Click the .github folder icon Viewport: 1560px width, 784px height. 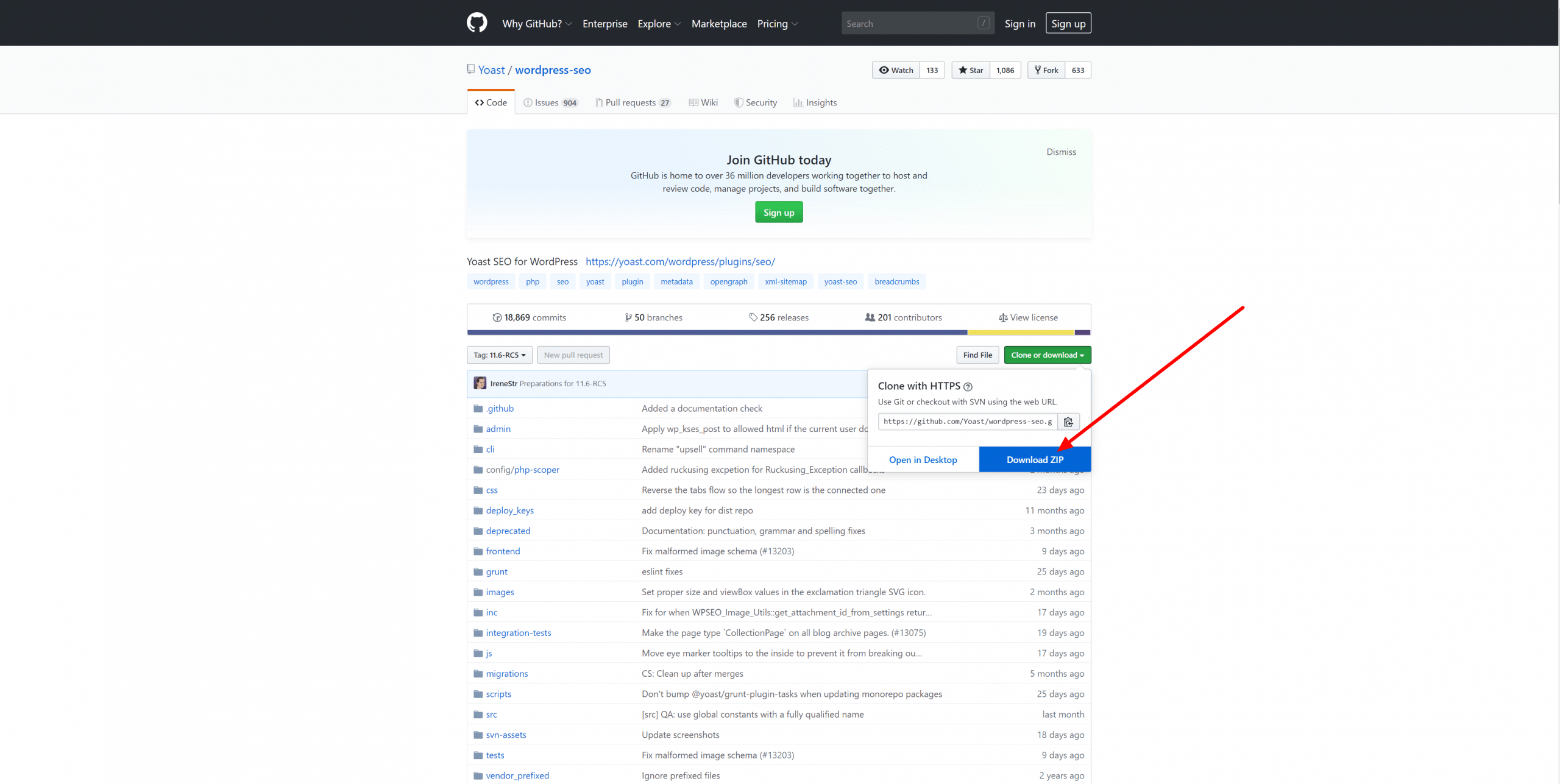point(478,409)
